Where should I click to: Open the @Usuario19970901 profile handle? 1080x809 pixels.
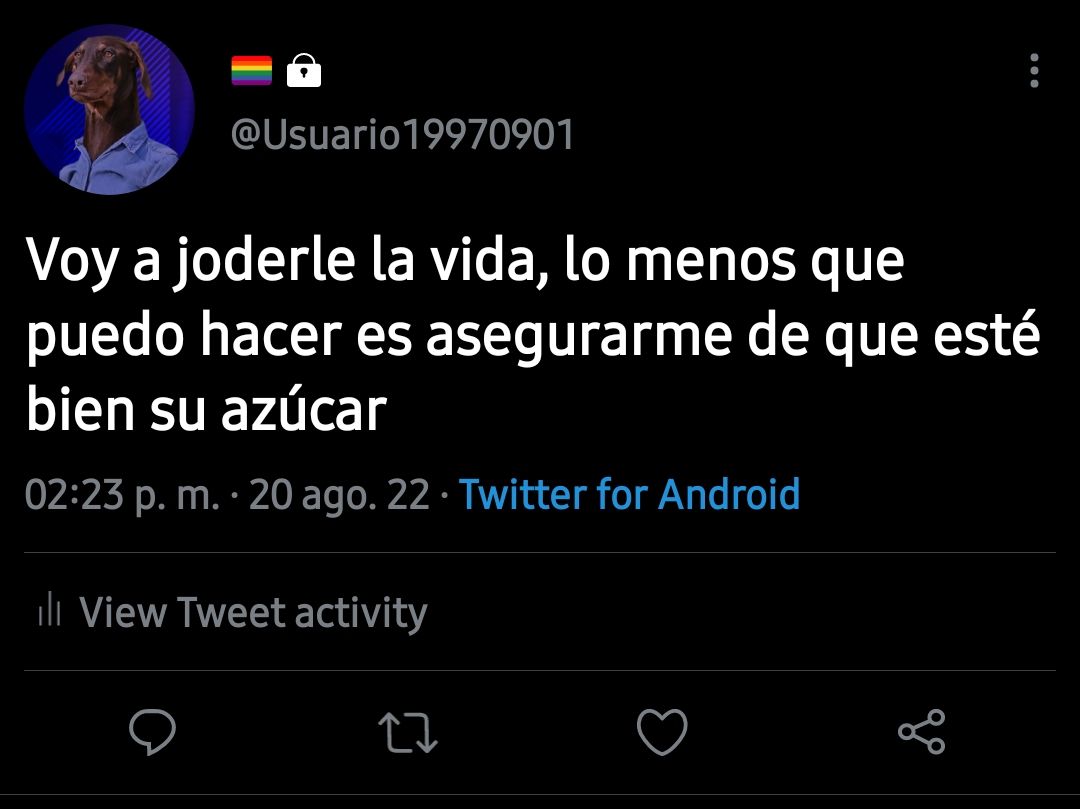[402, 134]
